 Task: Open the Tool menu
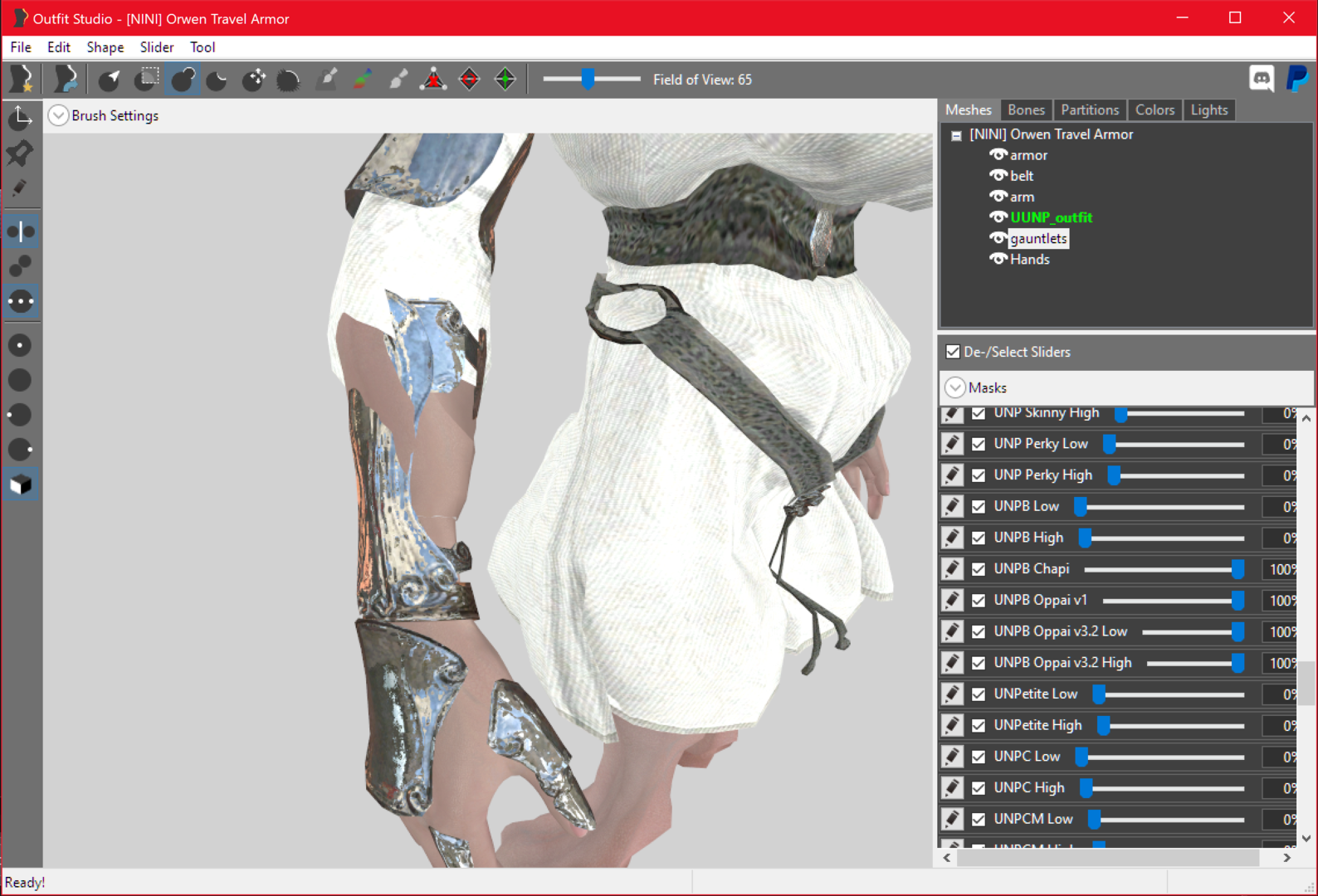(x=203, y=47)
